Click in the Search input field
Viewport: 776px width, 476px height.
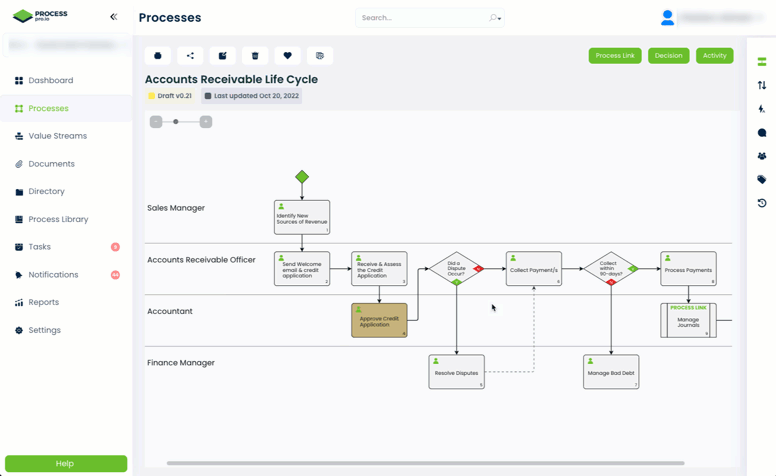click(x=420, y=18)
